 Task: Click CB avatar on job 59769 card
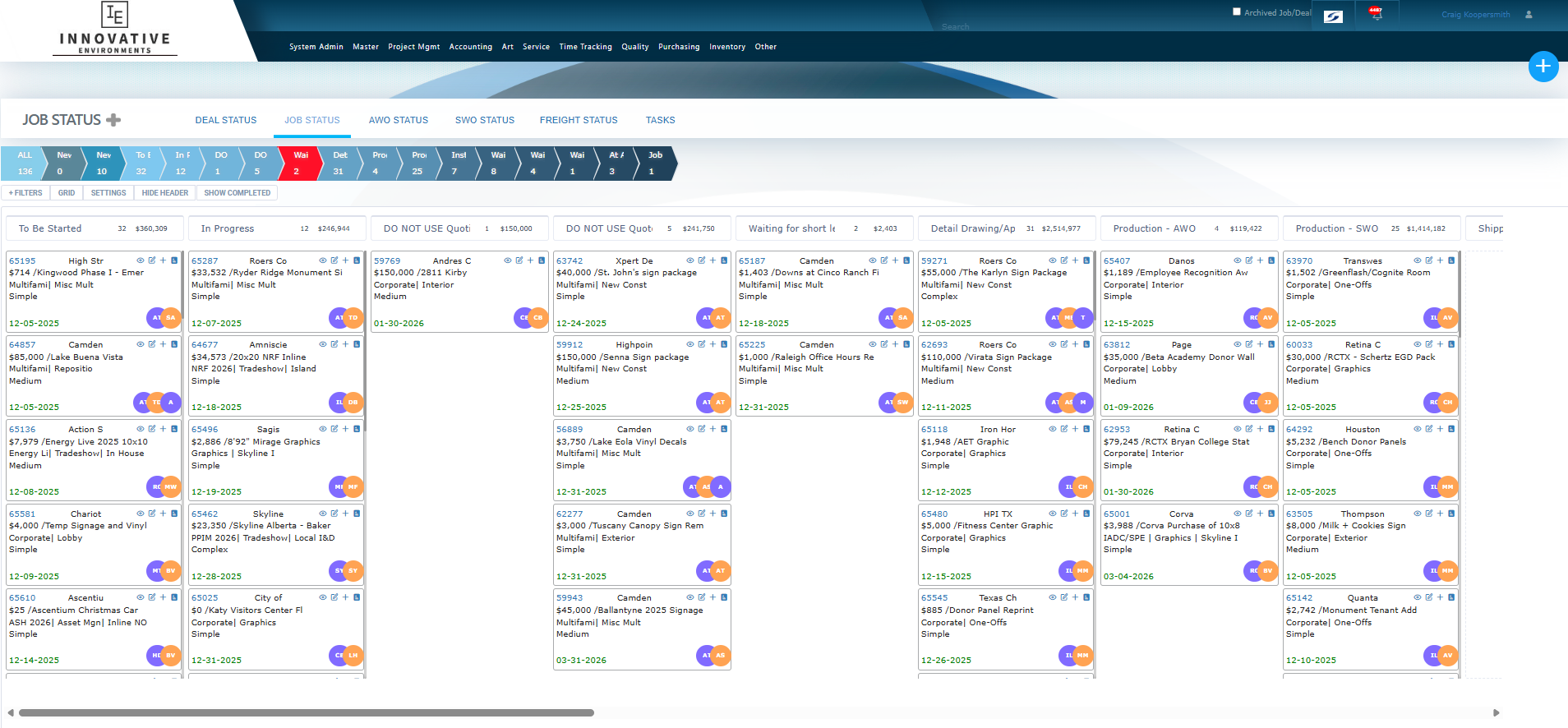pos(538,317)
